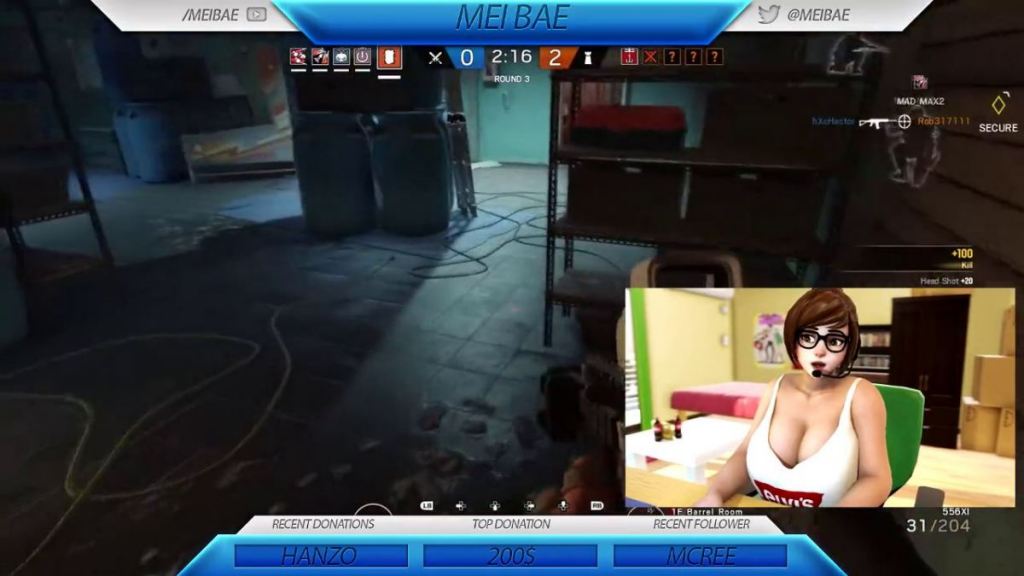Click the RECENT DONATIONS label

(x=323, y=524)
